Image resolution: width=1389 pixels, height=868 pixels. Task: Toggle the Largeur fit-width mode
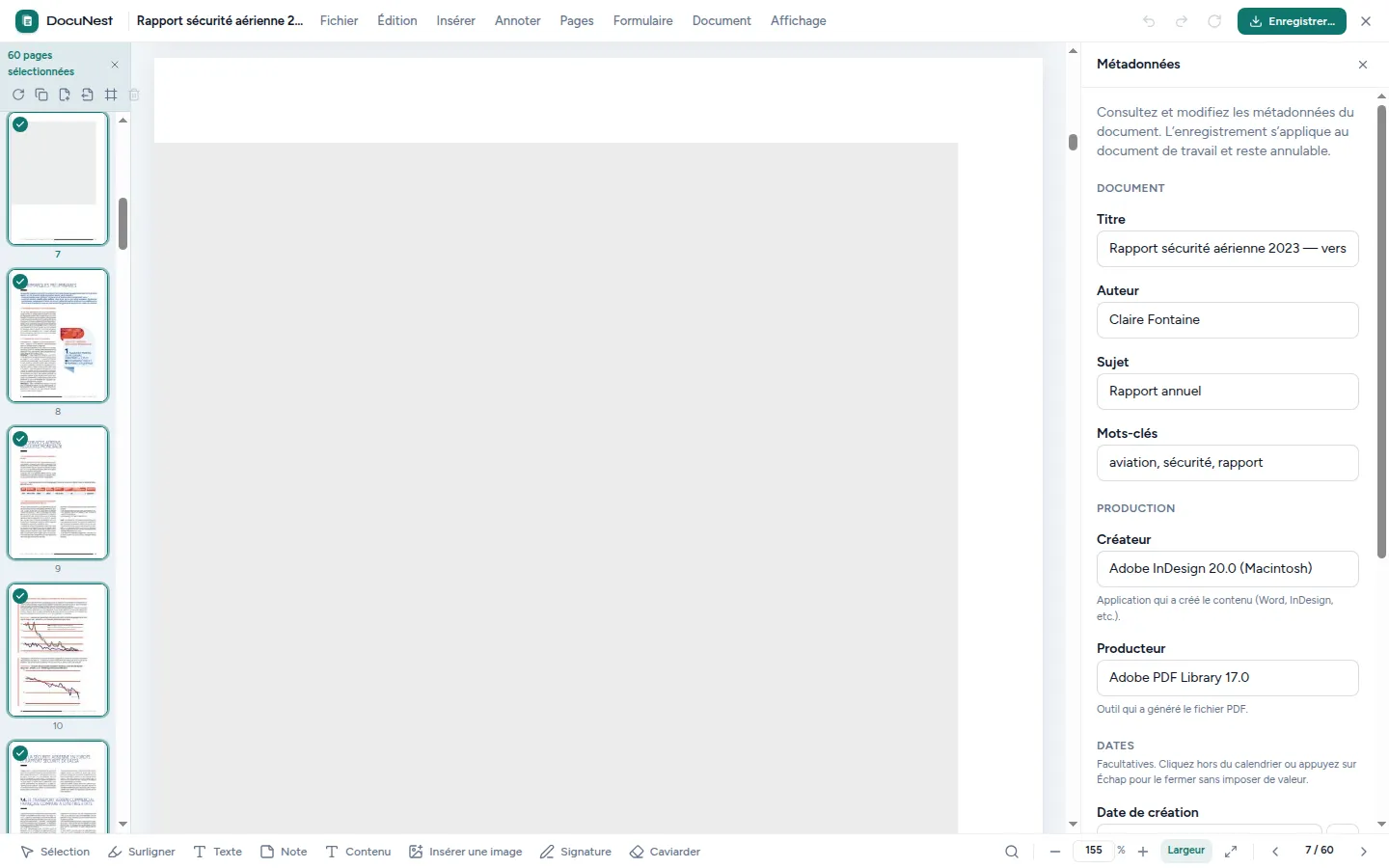click(x=1186, y=851)
